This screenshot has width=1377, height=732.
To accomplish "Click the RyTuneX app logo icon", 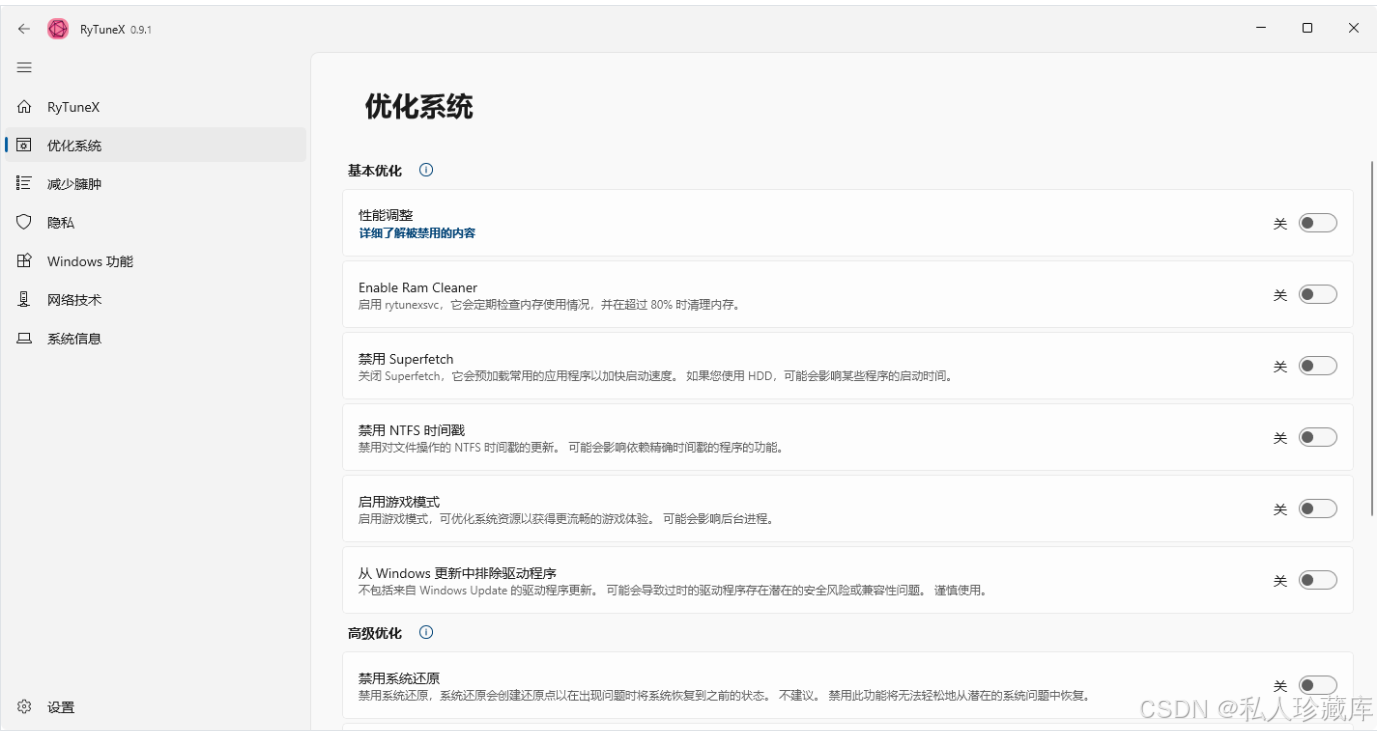I will coord(58,29).
